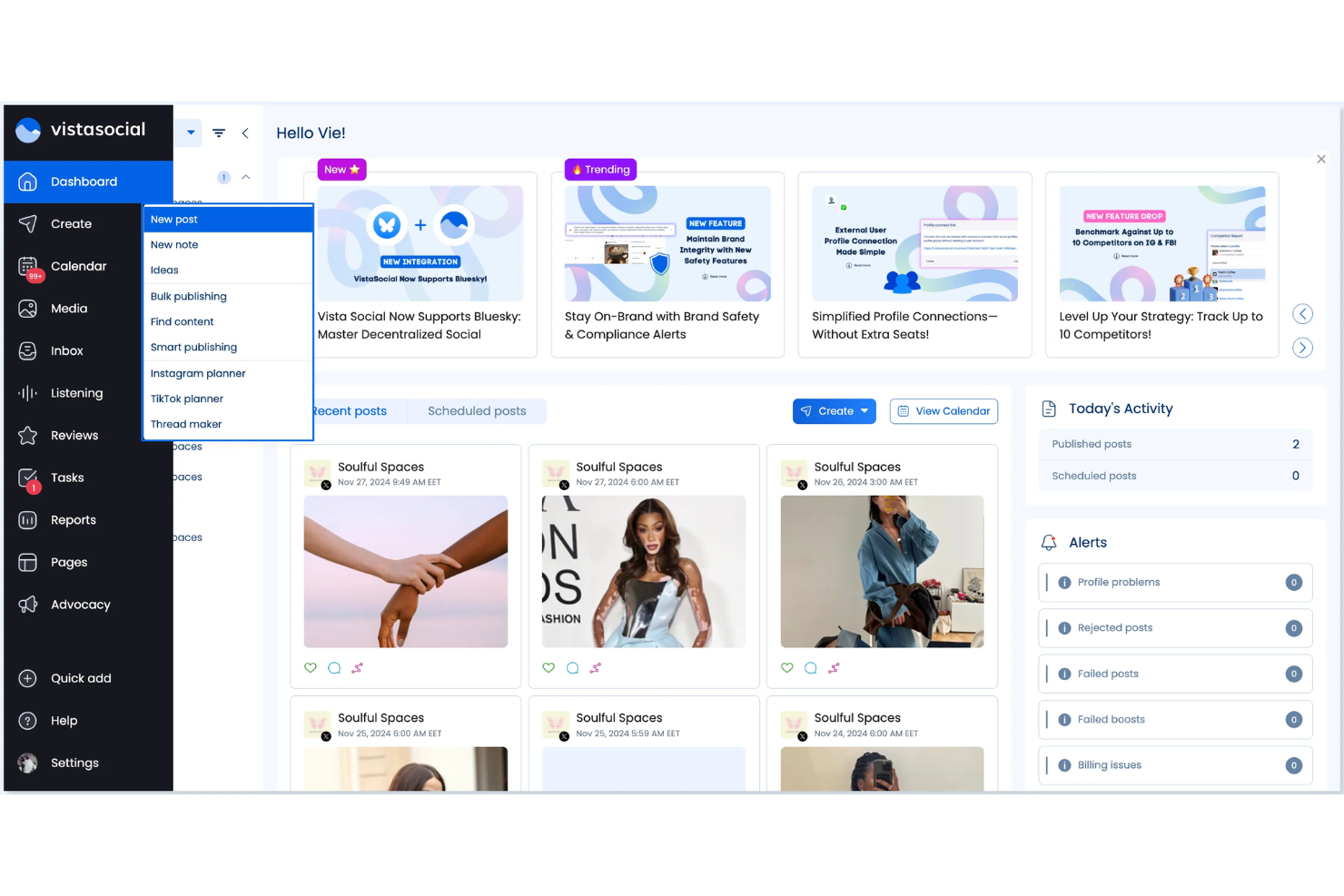Open Tasks from the sidebar

tap(65, 478)
